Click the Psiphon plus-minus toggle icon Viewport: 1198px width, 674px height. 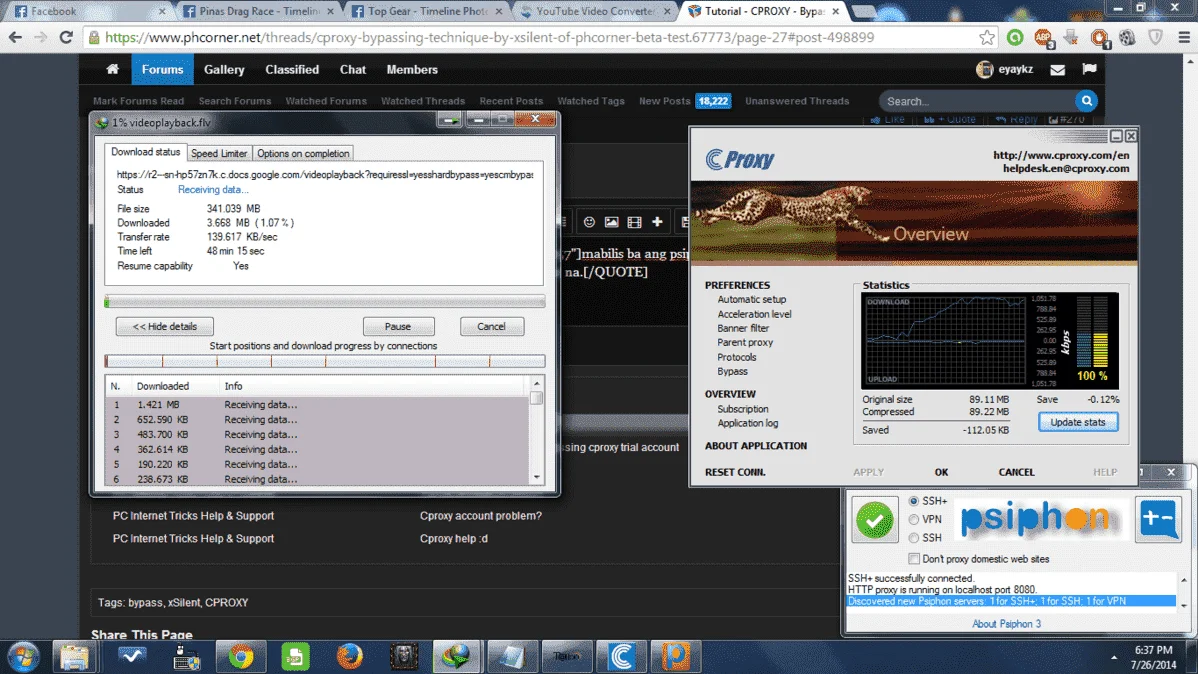click(x=1158, y=519)
